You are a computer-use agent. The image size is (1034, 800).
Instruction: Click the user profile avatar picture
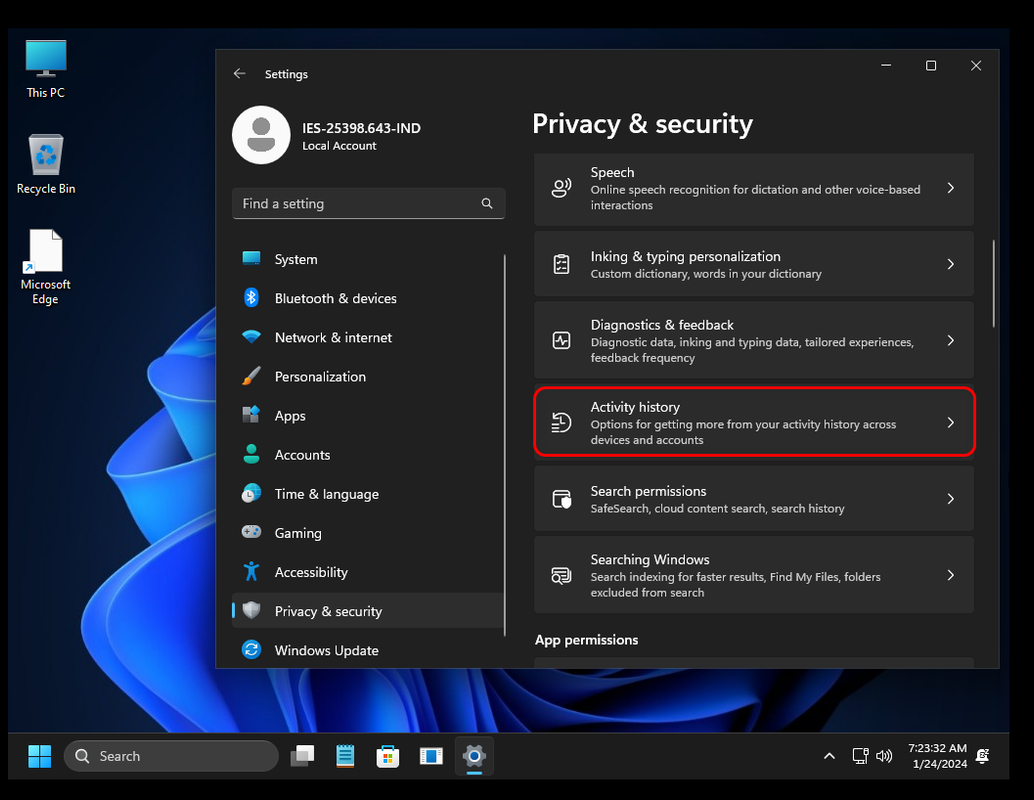point(261,135)
